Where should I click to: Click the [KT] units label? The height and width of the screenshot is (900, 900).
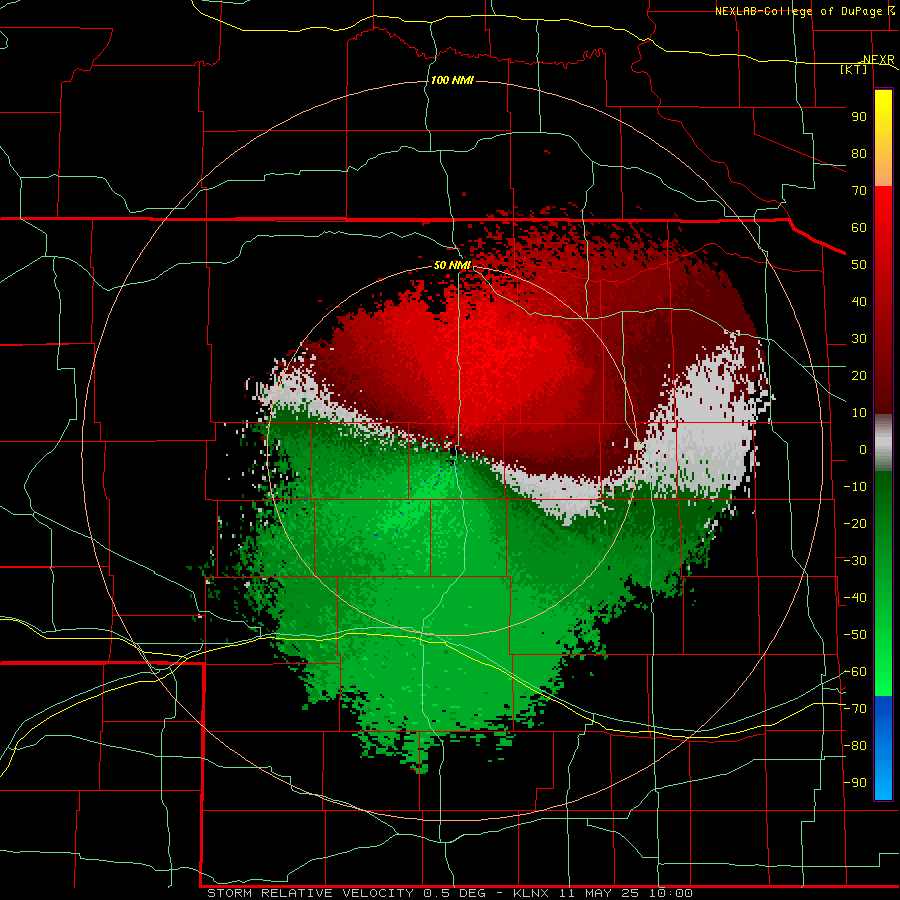pyautogui.click(x=854, y=69)
